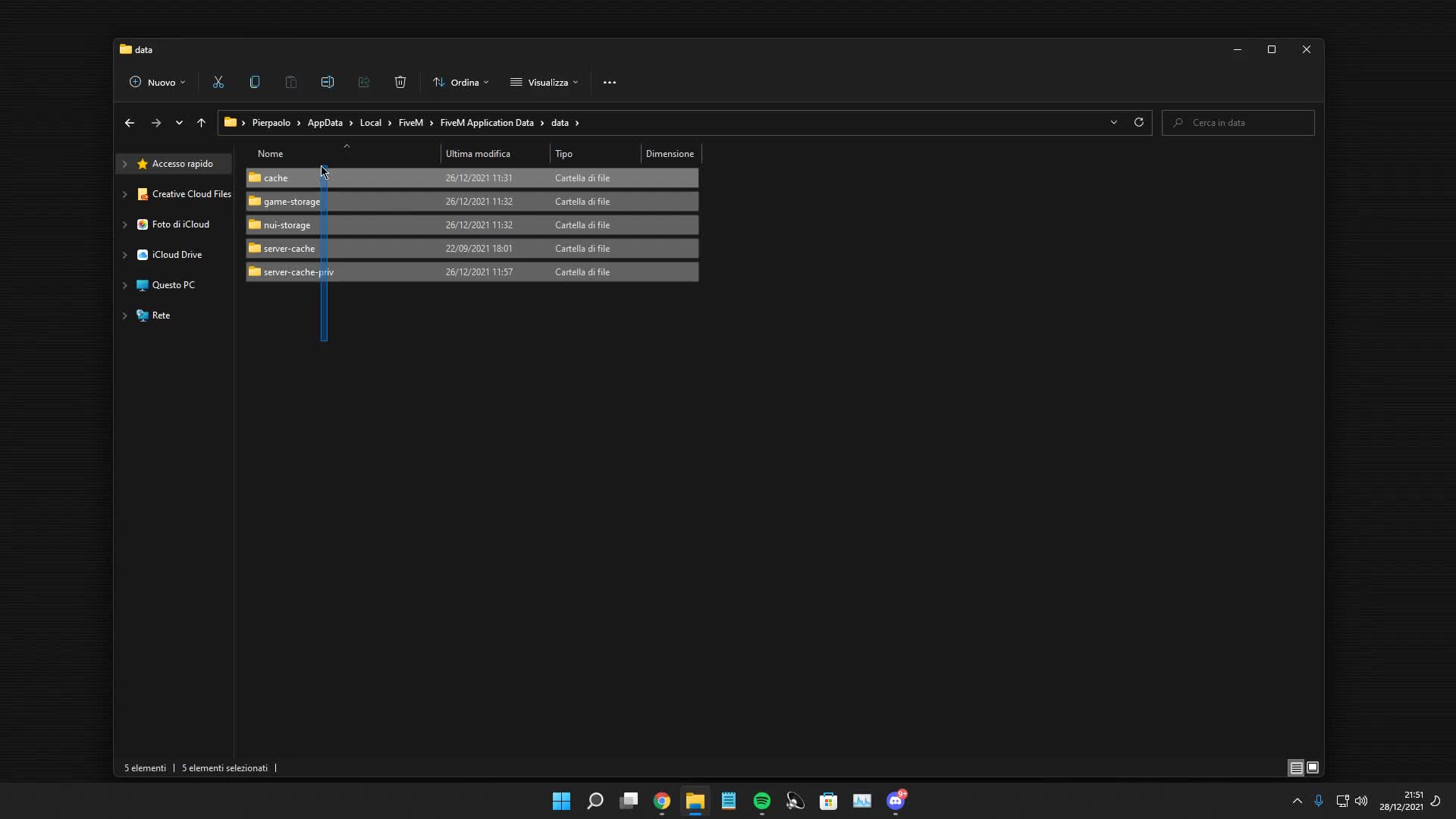Delete the selected folders with trash icon
The width and height of the screenshot is (1456, 819).
coord(400,82)
